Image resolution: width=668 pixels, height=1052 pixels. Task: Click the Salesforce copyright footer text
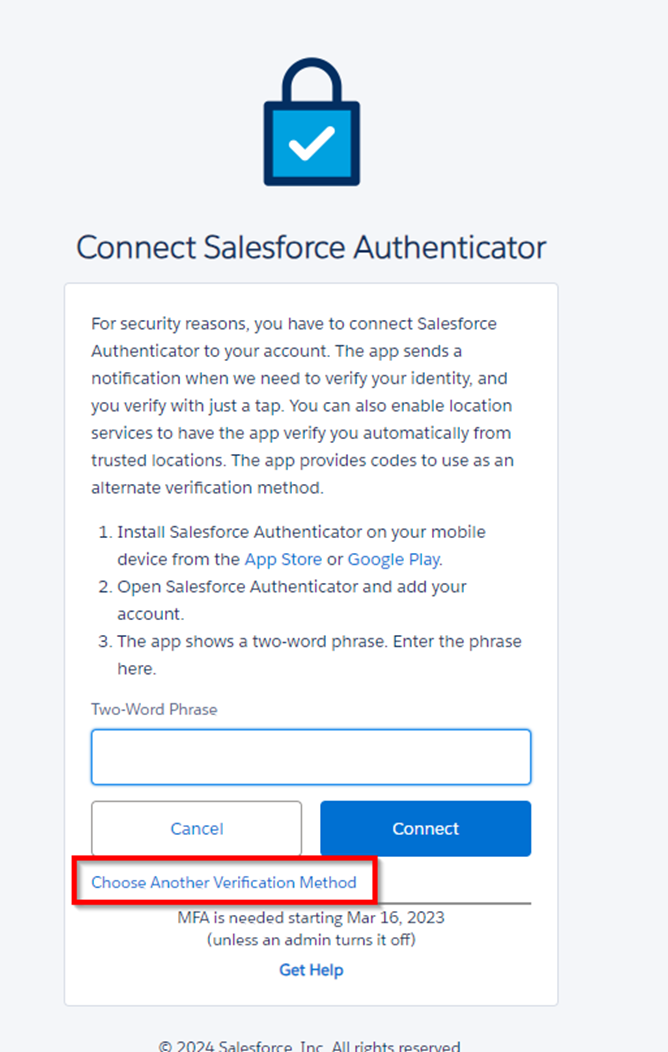[311, 1046]
